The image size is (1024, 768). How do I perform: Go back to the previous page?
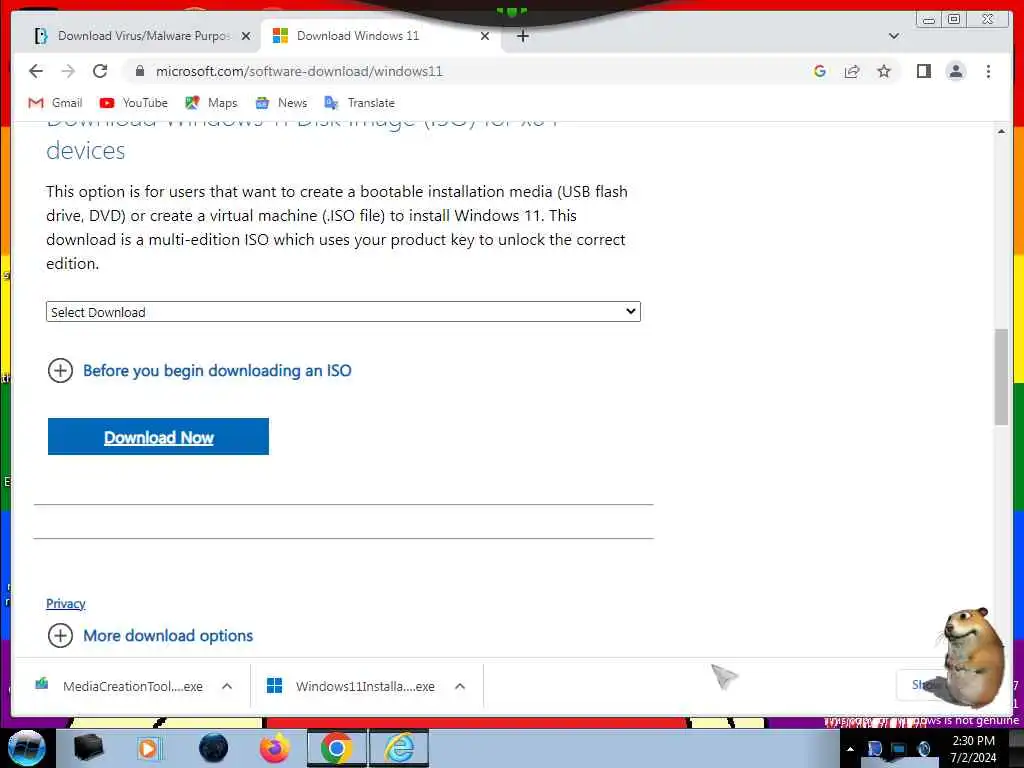tap(36, 71)
